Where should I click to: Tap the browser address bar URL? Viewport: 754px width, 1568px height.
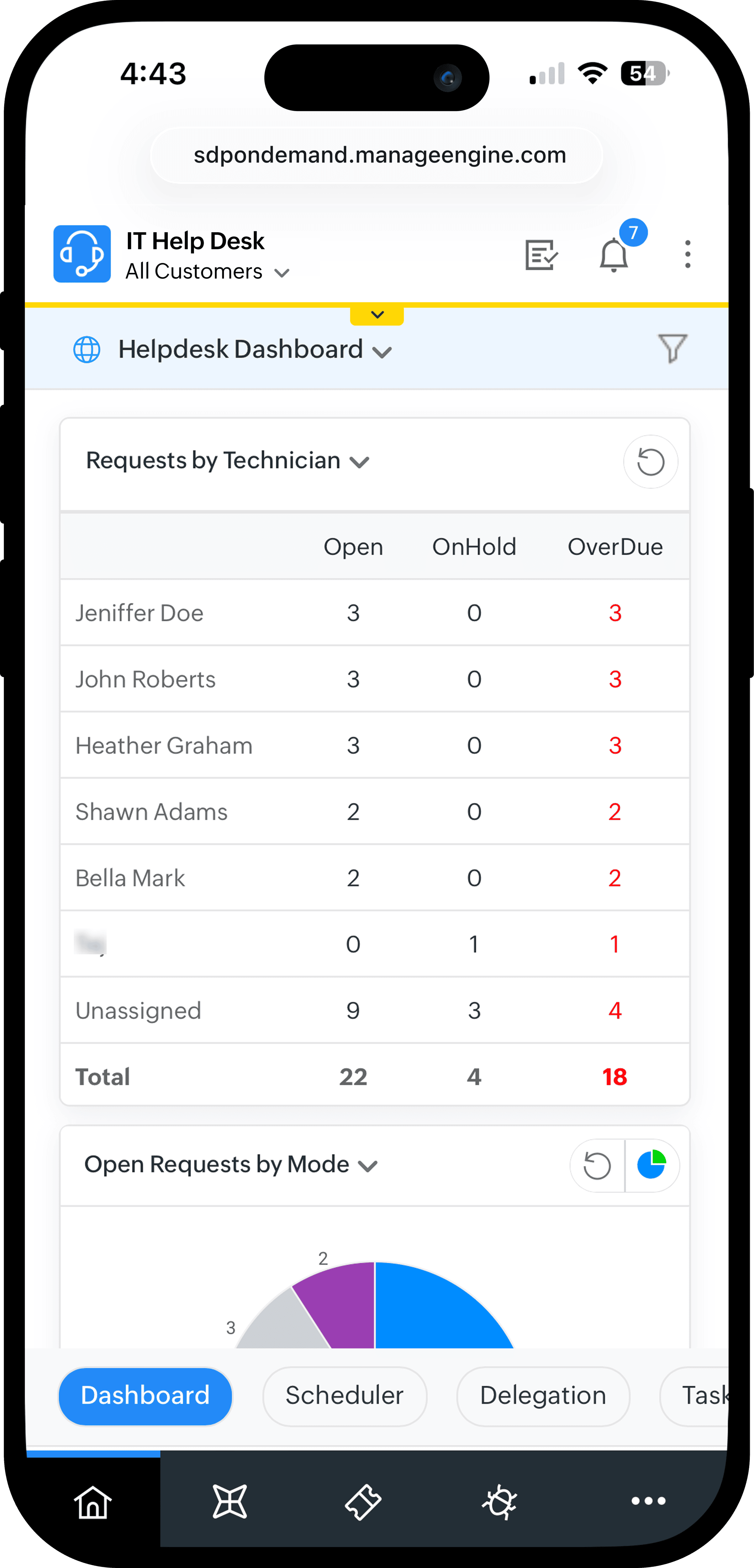tap(377, 155)
